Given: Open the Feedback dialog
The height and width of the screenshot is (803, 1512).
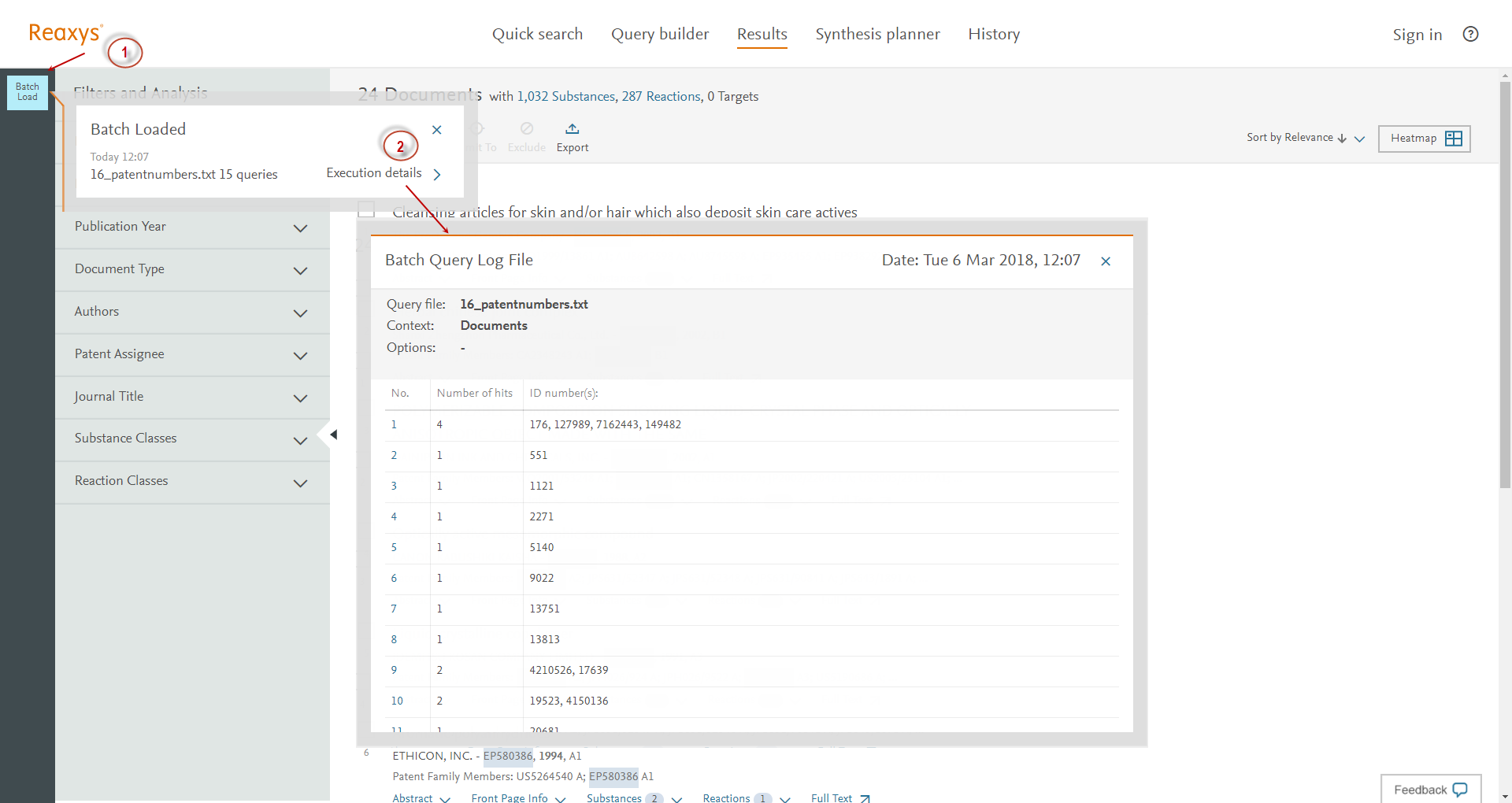Looking at the screenshot, I should (x=1429, y=790).
